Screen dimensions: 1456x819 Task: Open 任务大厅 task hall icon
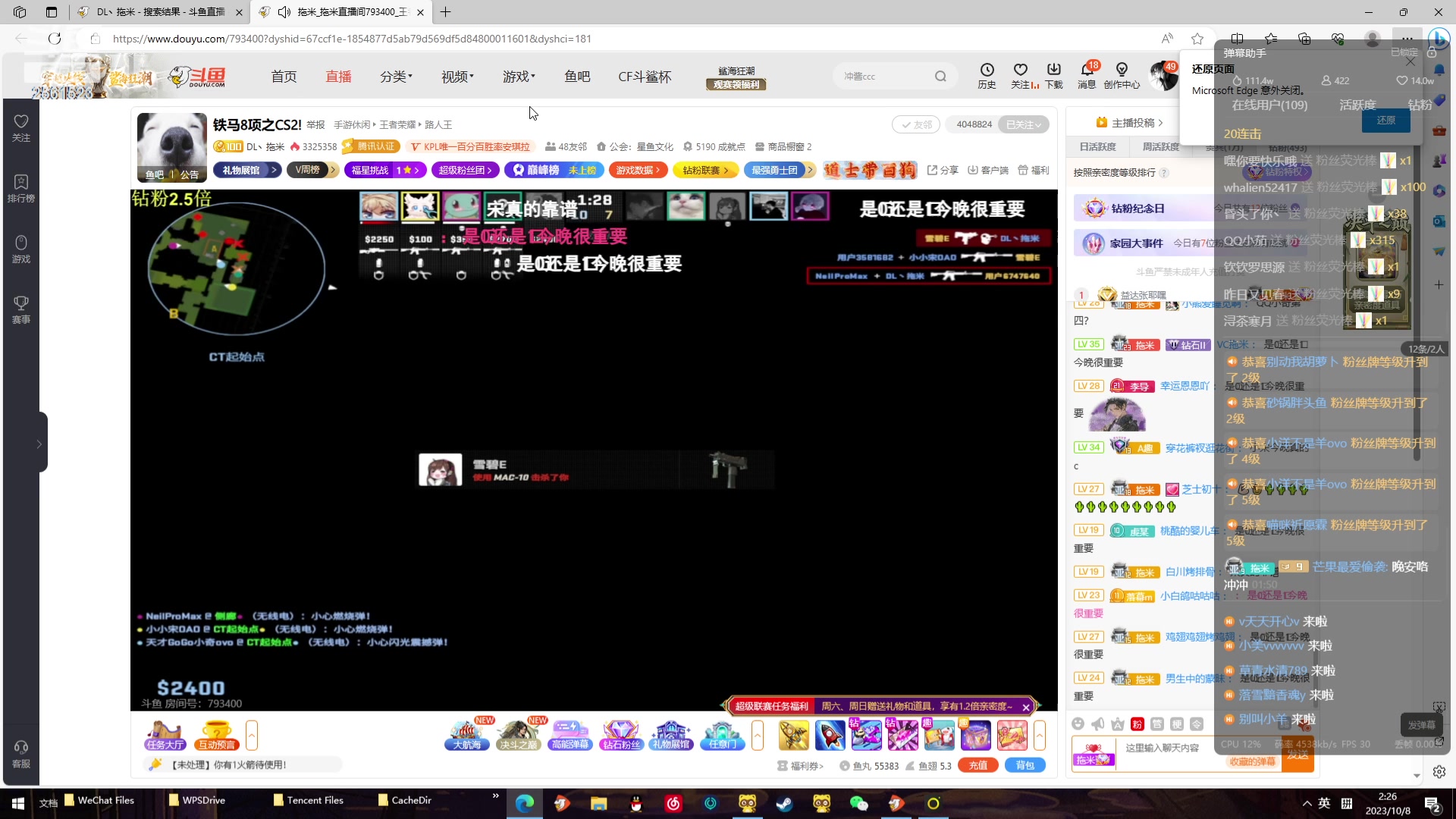pyautogui.click(x=165, y=735)
